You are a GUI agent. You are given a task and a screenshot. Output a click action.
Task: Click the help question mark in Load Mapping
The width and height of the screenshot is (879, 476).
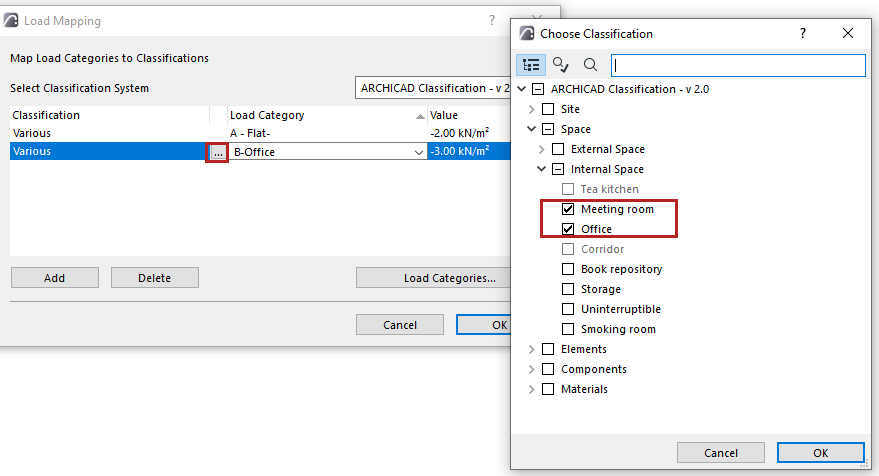(492, 21)
